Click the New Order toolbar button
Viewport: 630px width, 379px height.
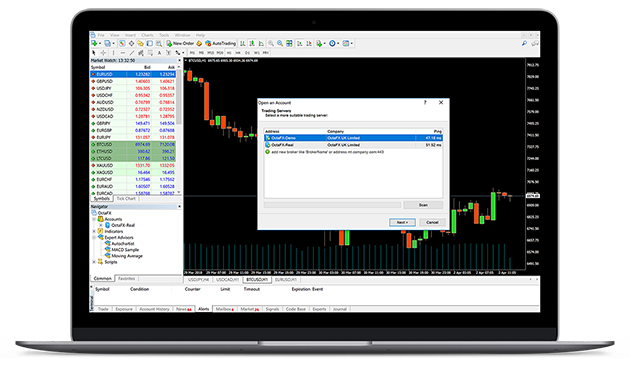(x=180, y=43)
